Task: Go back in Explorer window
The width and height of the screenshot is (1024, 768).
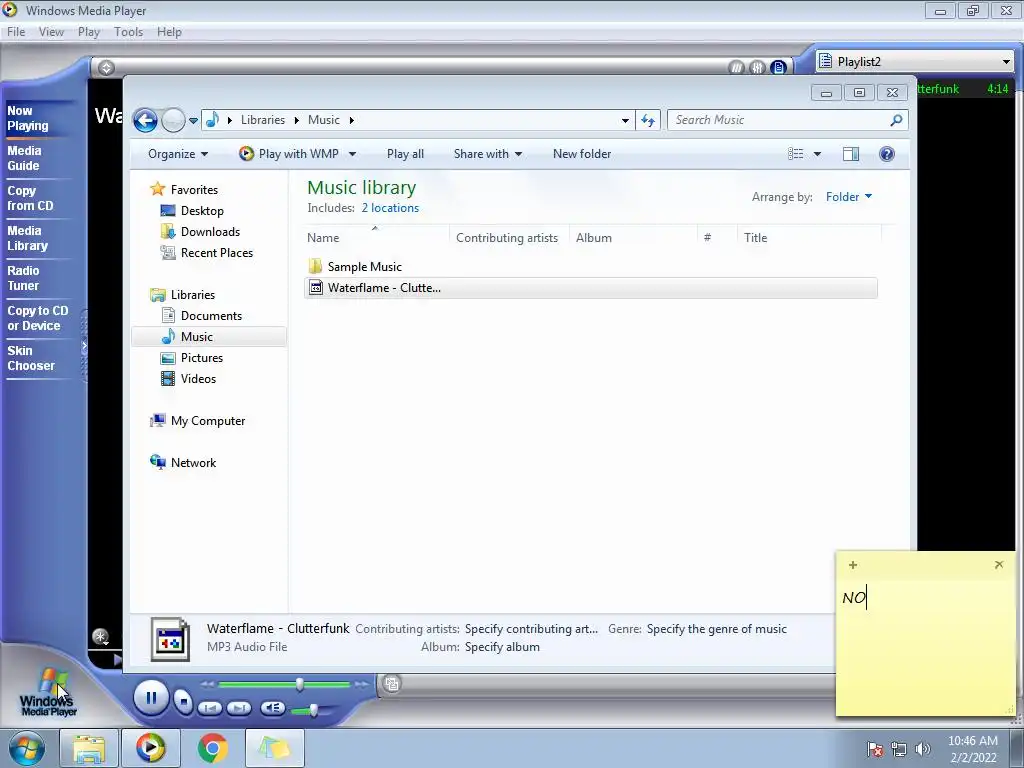Action: [x=145, y=120]
